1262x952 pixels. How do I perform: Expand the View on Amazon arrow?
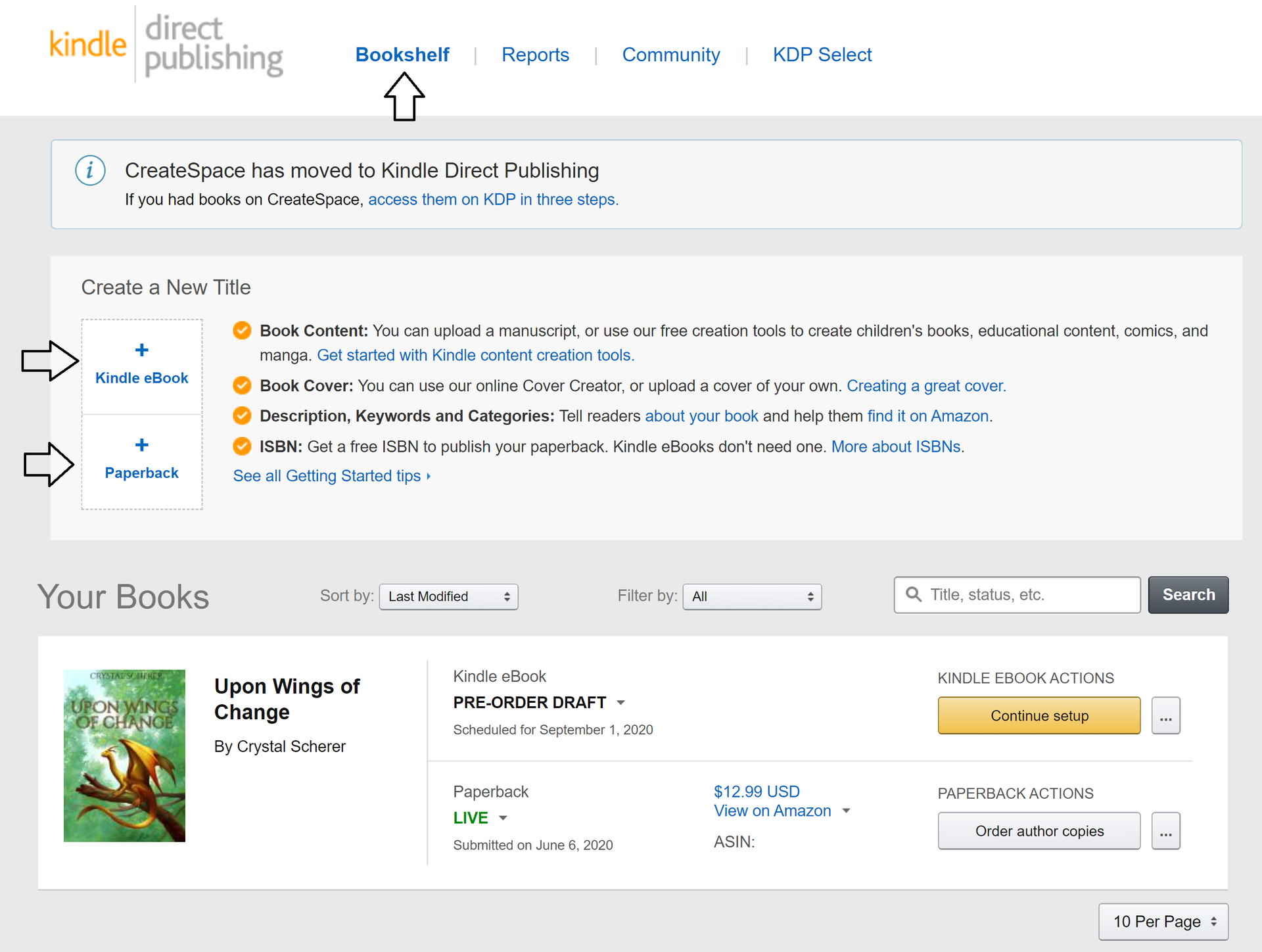tap(846, 811)
